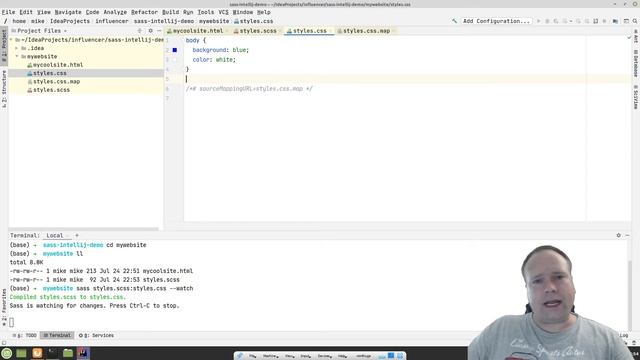The image size is (640, 360).
Task: Open the TODO tool window button
Action: coord(25,336)
